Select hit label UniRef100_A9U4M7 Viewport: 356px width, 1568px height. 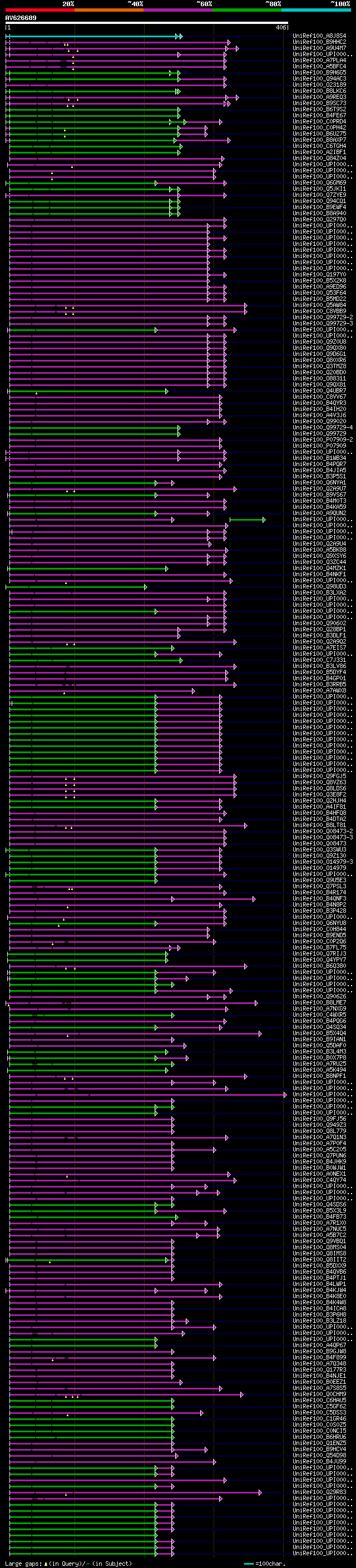[319, 48]
